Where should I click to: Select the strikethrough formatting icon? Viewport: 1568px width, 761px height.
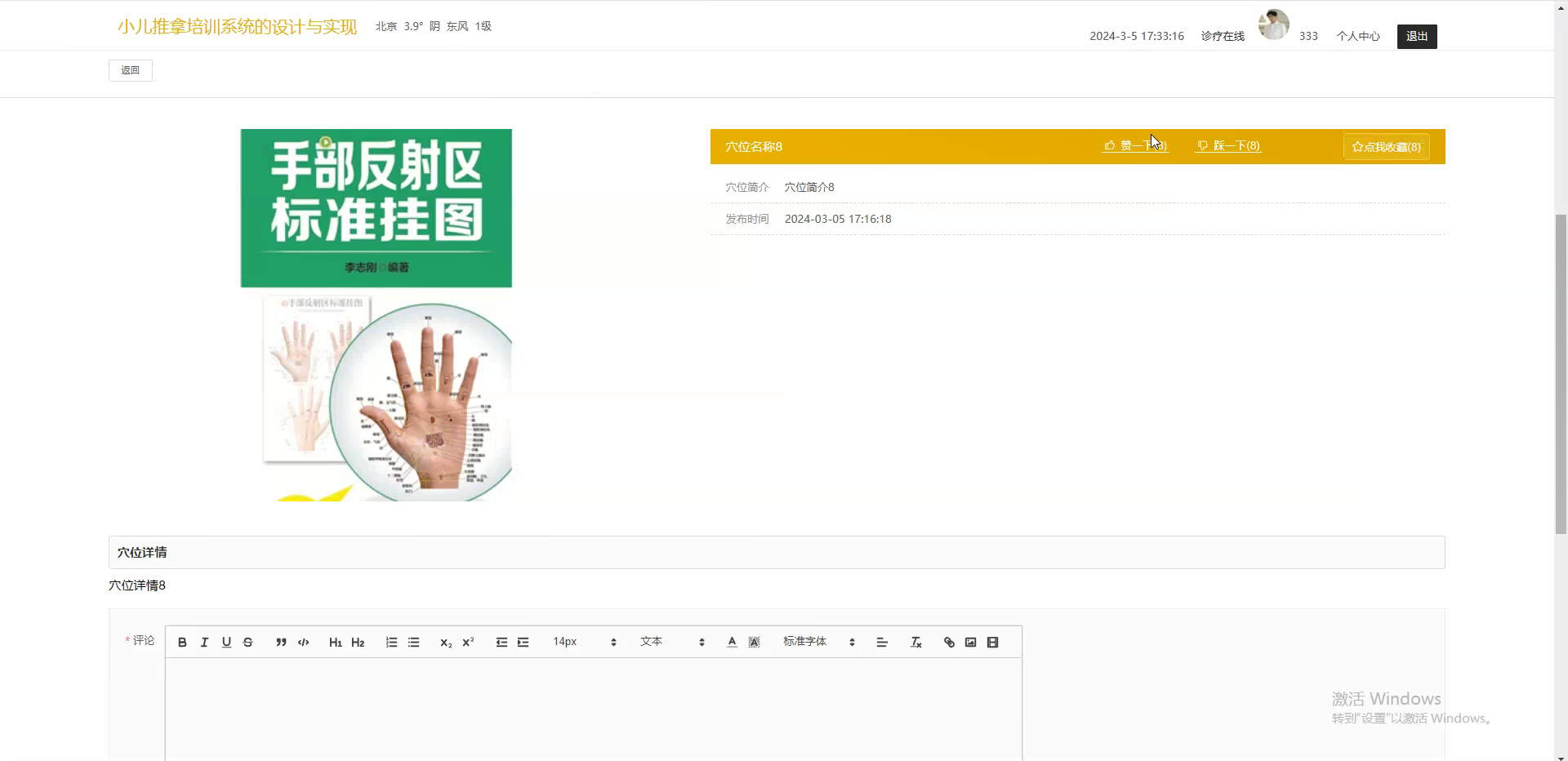[247, 642]
